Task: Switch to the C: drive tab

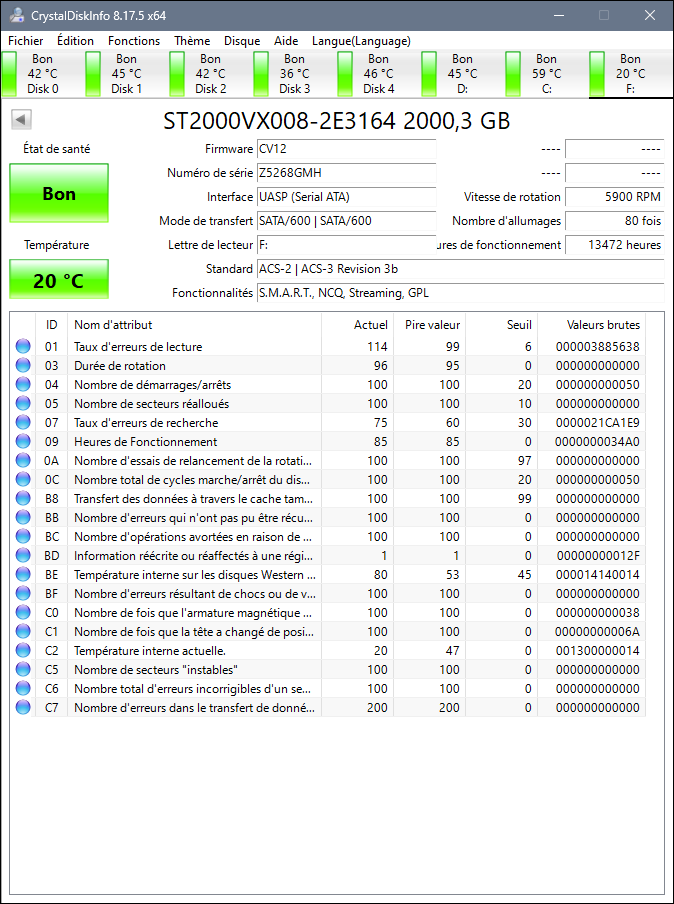Action: click(x=546, y=74)
